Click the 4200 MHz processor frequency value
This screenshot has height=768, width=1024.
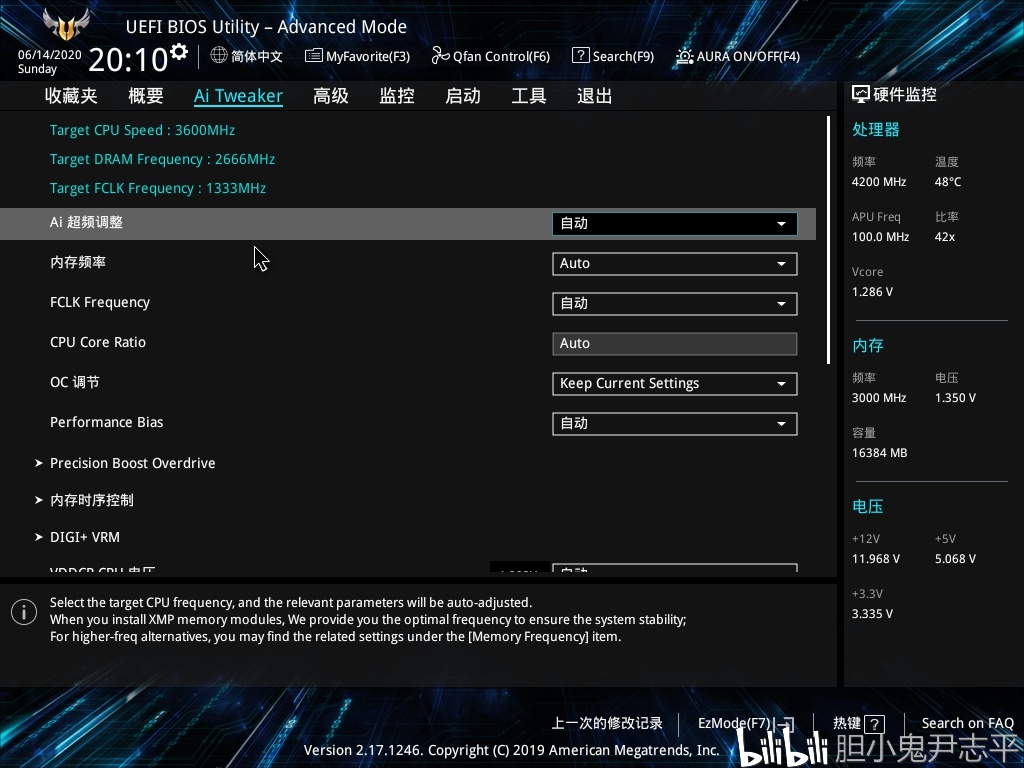878,182
